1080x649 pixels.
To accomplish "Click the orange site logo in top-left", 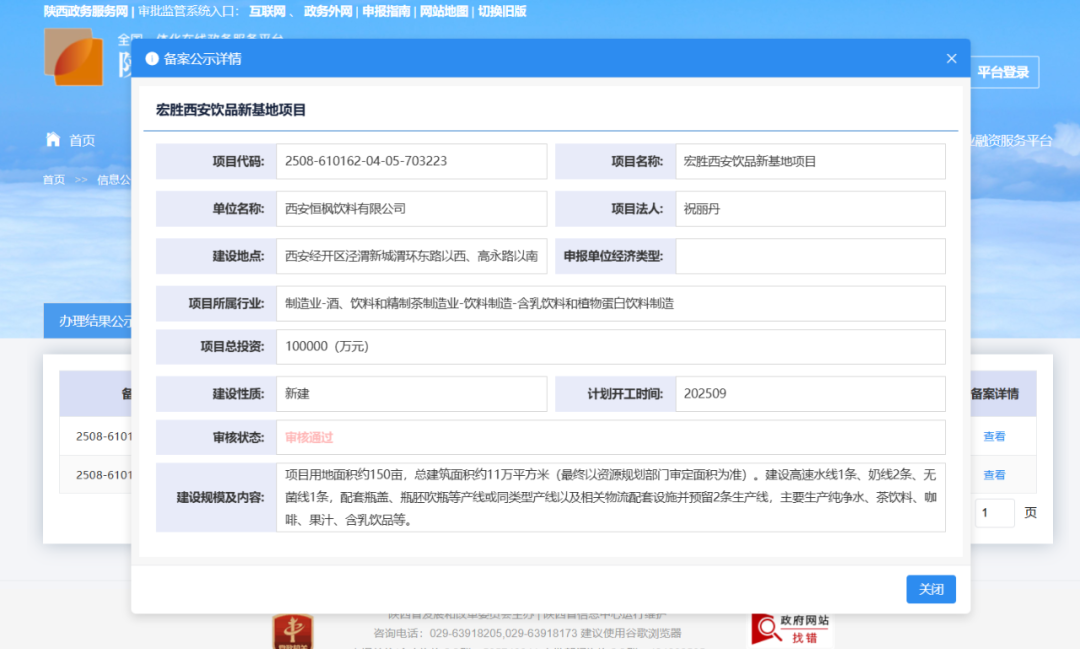I will [73, 59].
